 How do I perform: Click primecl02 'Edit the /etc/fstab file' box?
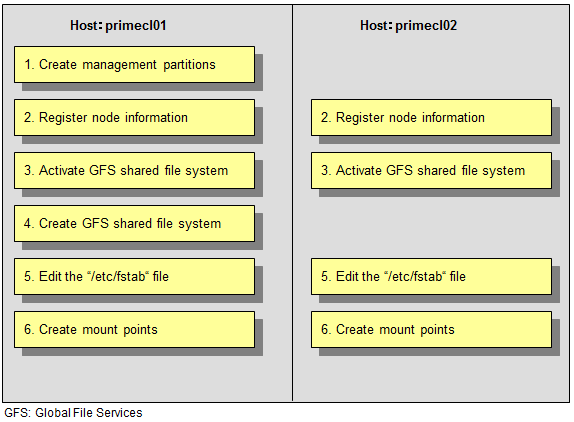click(431, 276)
